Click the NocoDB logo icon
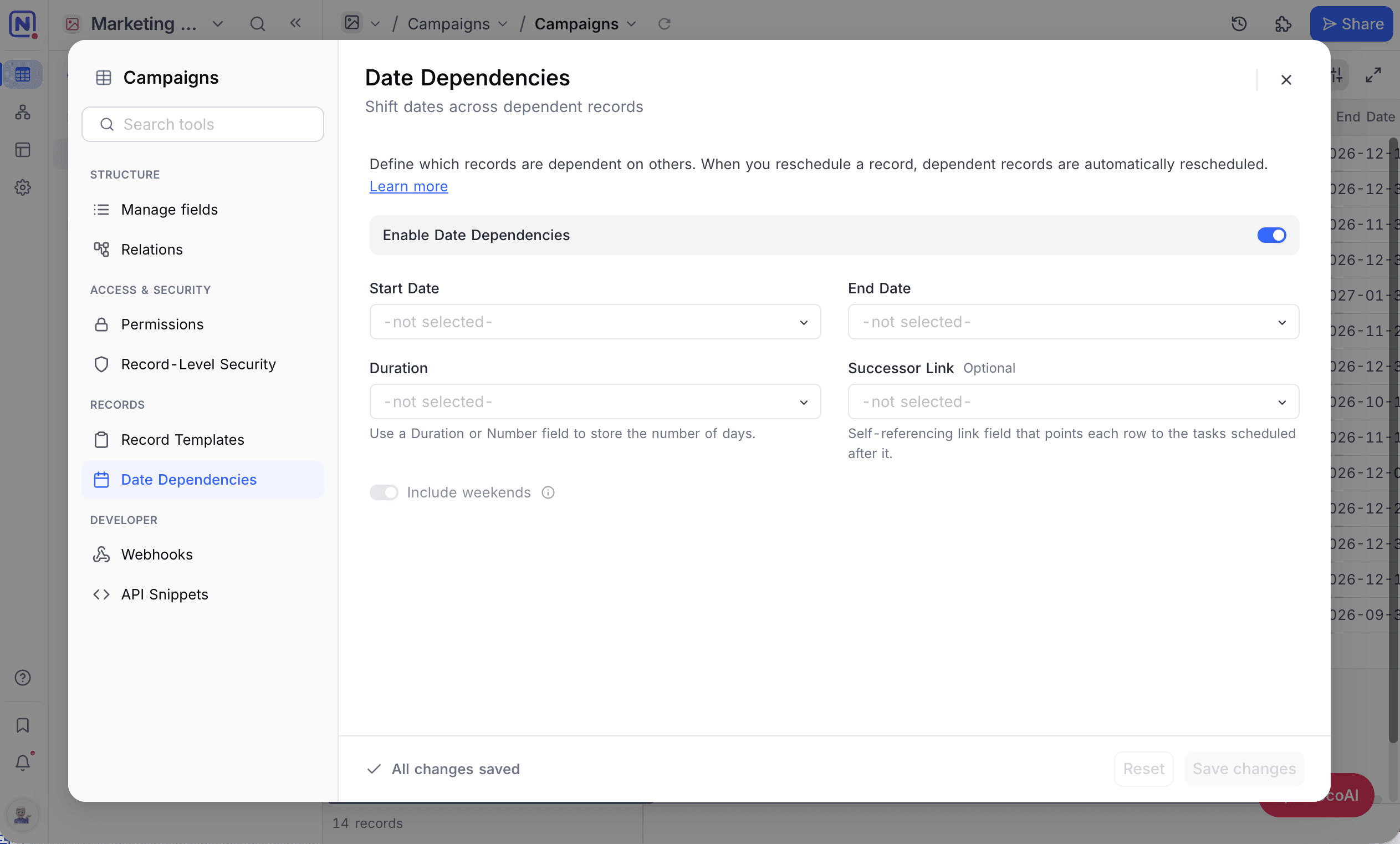Image resolution: width=1400 pixels, height=844 pixels. 23,24
